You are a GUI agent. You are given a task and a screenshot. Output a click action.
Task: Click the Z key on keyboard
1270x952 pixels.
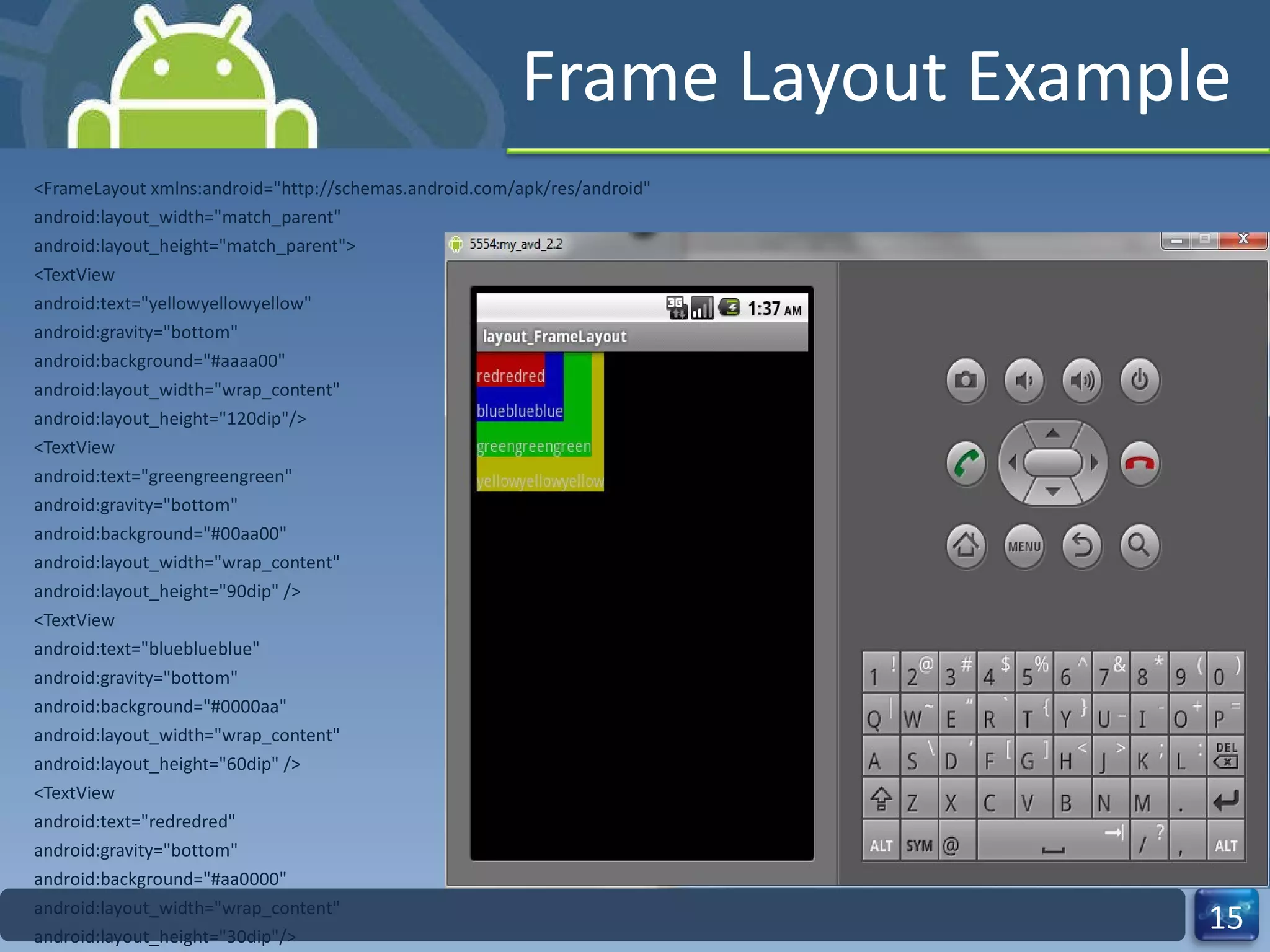tap(919, 798)
